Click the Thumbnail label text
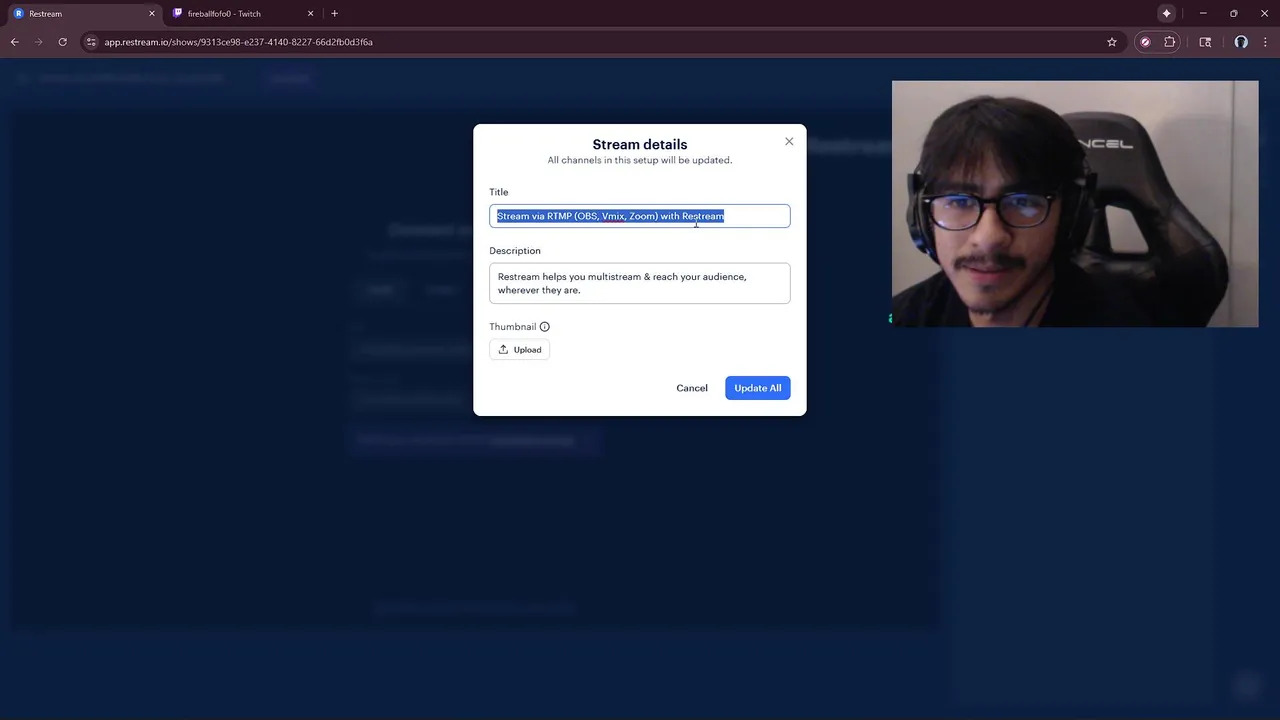 pos(513,327)
